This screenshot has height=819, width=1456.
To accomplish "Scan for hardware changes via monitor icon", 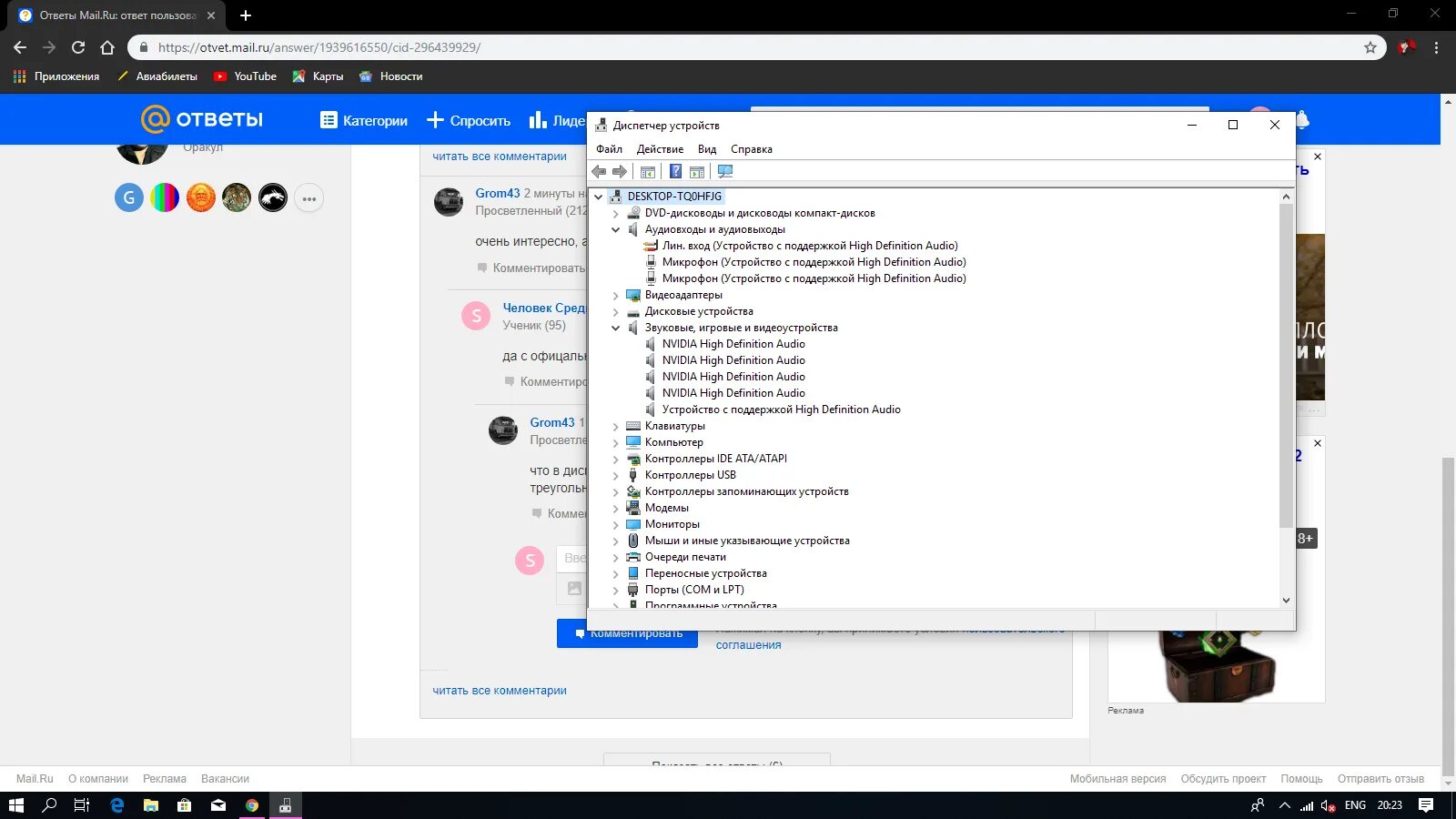I will tap(725, 172).
